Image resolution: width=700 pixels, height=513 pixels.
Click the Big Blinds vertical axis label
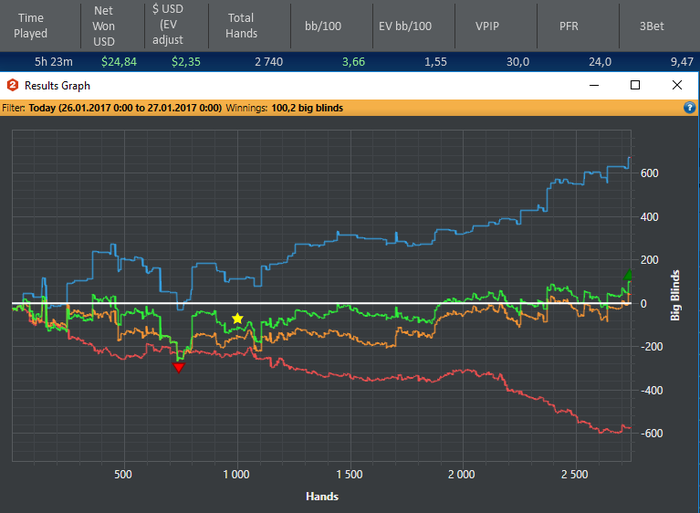pos(675,295)
